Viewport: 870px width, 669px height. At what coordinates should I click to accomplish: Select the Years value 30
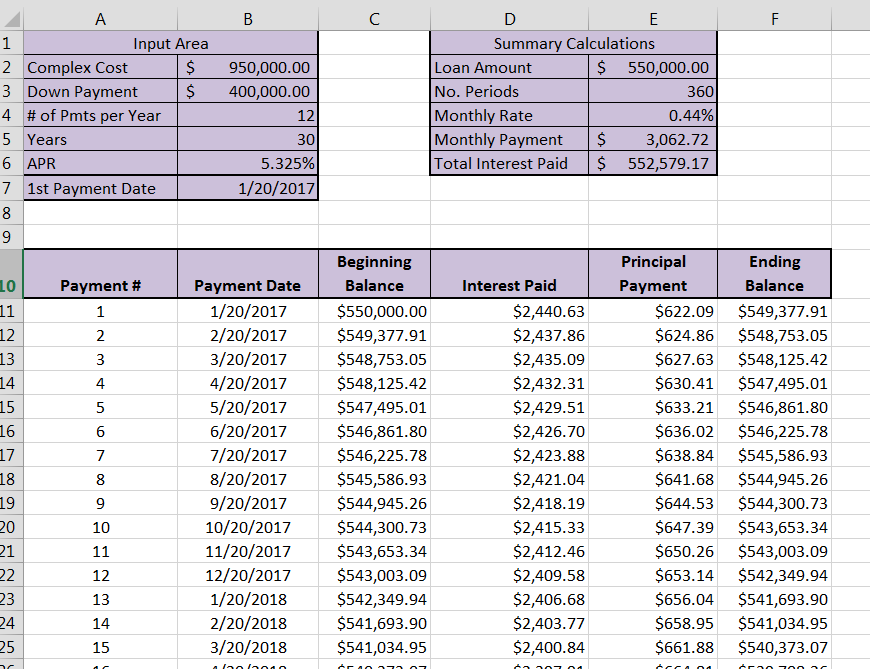[248, 139]
